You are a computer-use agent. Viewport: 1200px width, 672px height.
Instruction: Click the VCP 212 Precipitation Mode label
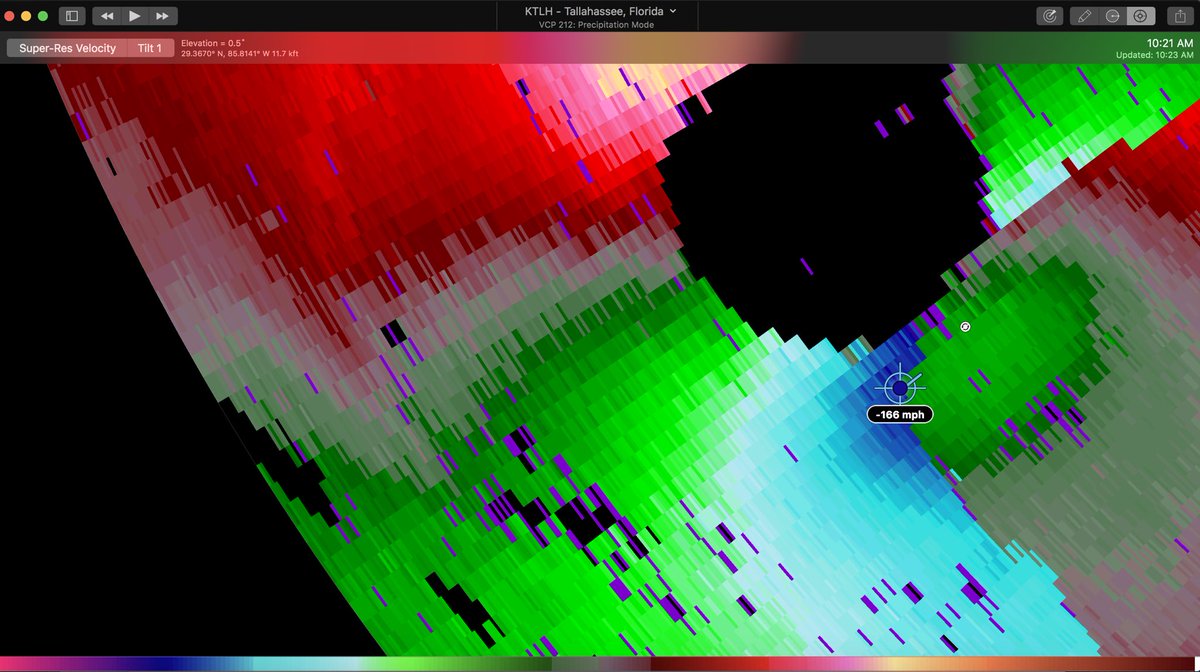597,25
